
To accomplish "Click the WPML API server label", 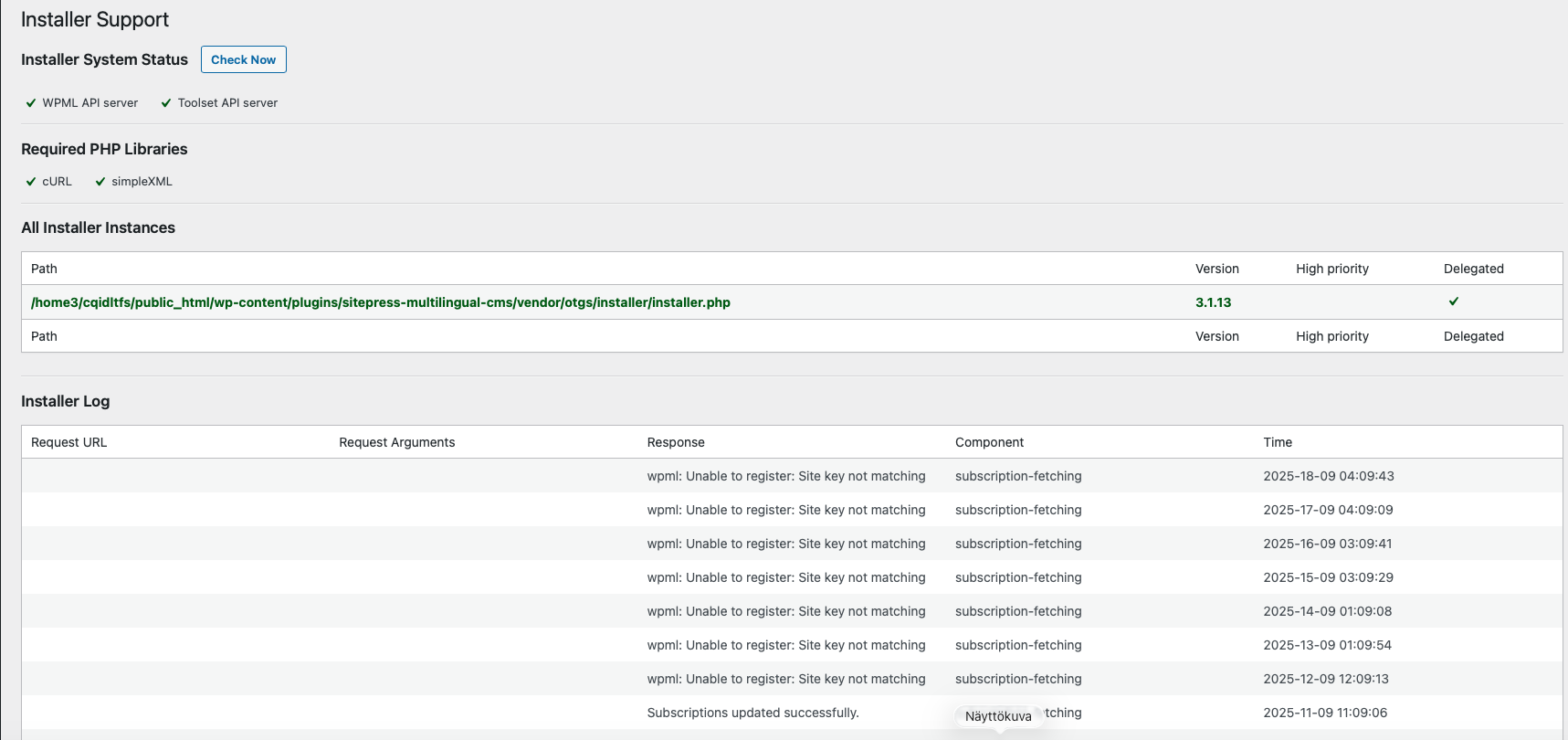I will pyautogui.click(x=89, y=103).
